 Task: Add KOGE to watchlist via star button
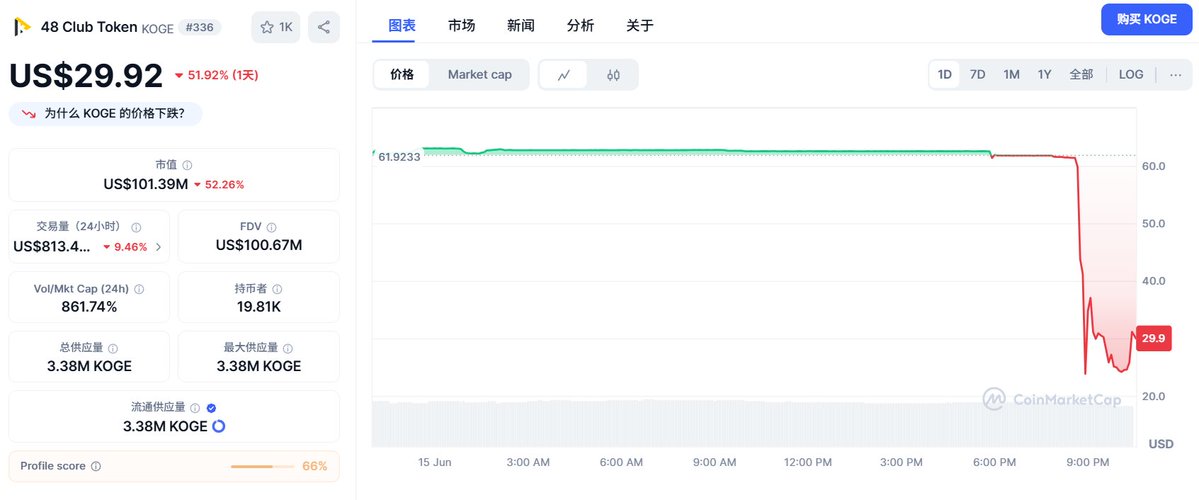click(276, 28)
